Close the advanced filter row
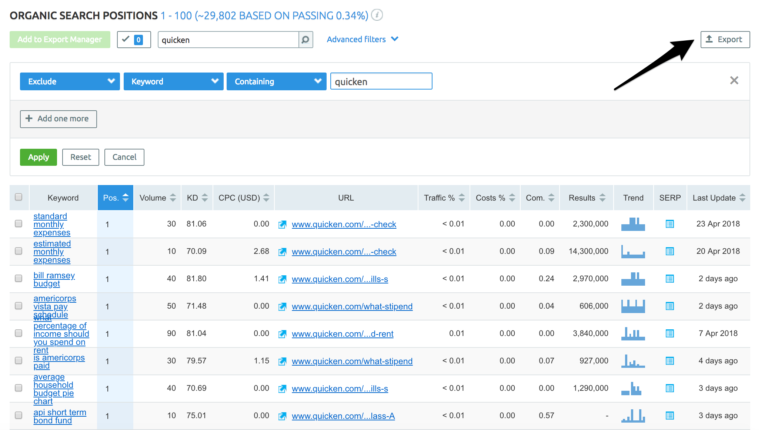Screen dimensions: 768x430 734,80
